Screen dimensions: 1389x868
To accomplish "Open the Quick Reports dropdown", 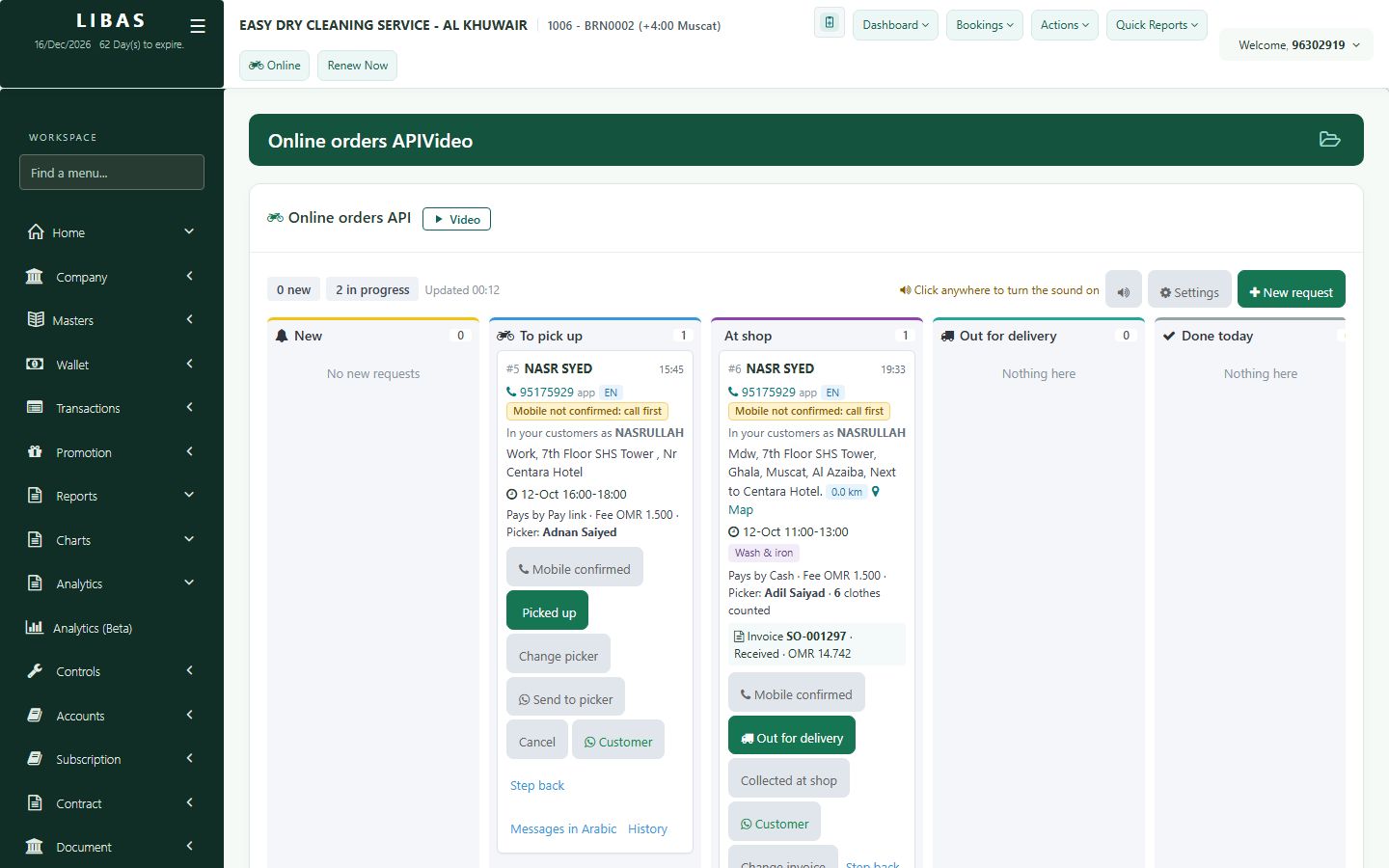I will 1157,25.
